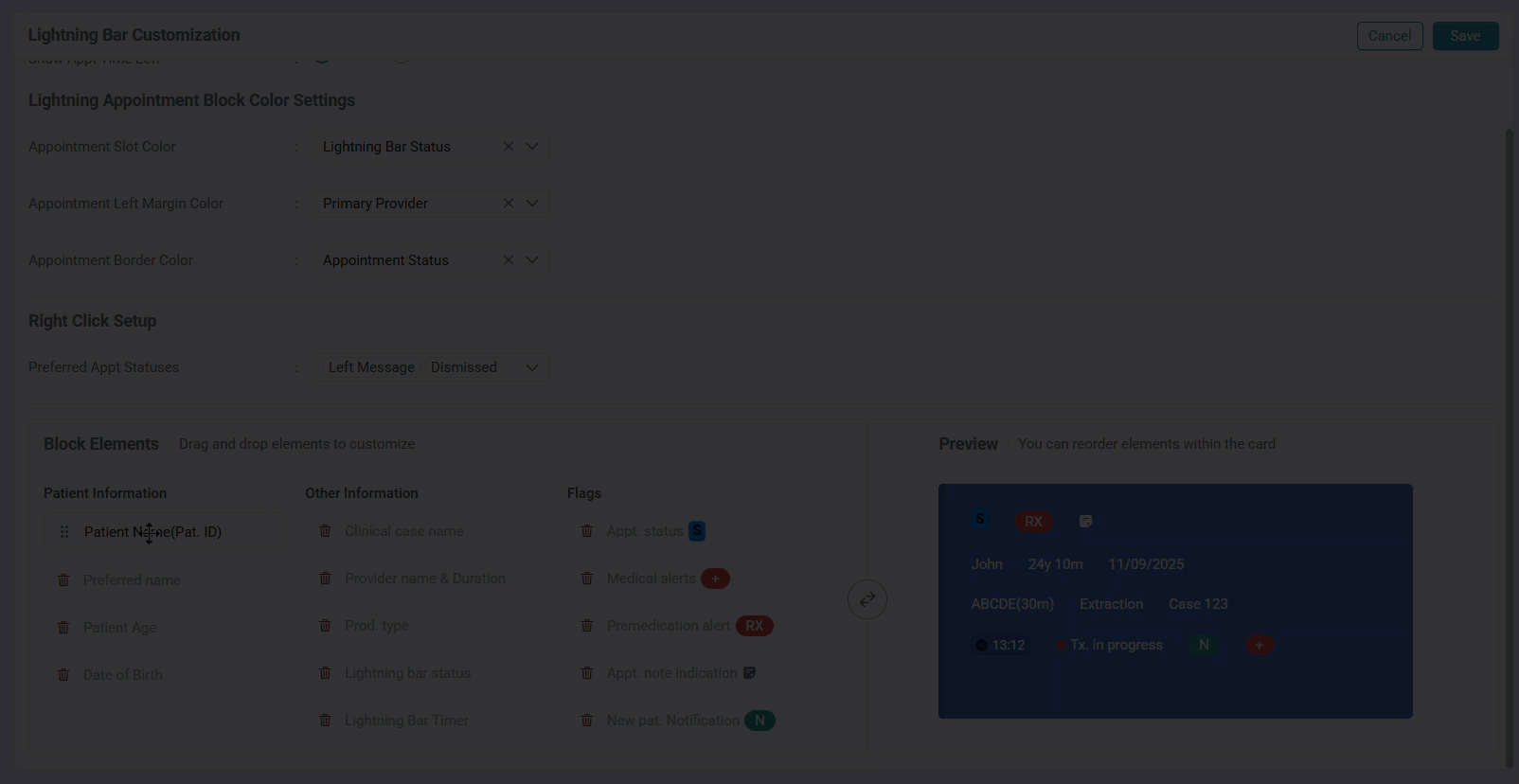Viewport: 1519px width, 784px height.
Task: Delete Premedication alert flag
Action: click(586, 625)
